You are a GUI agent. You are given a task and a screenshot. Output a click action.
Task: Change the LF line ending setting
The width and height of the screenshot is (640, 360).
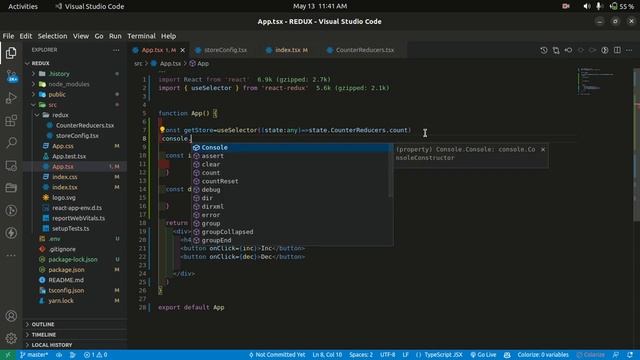(x=405, y=355)
